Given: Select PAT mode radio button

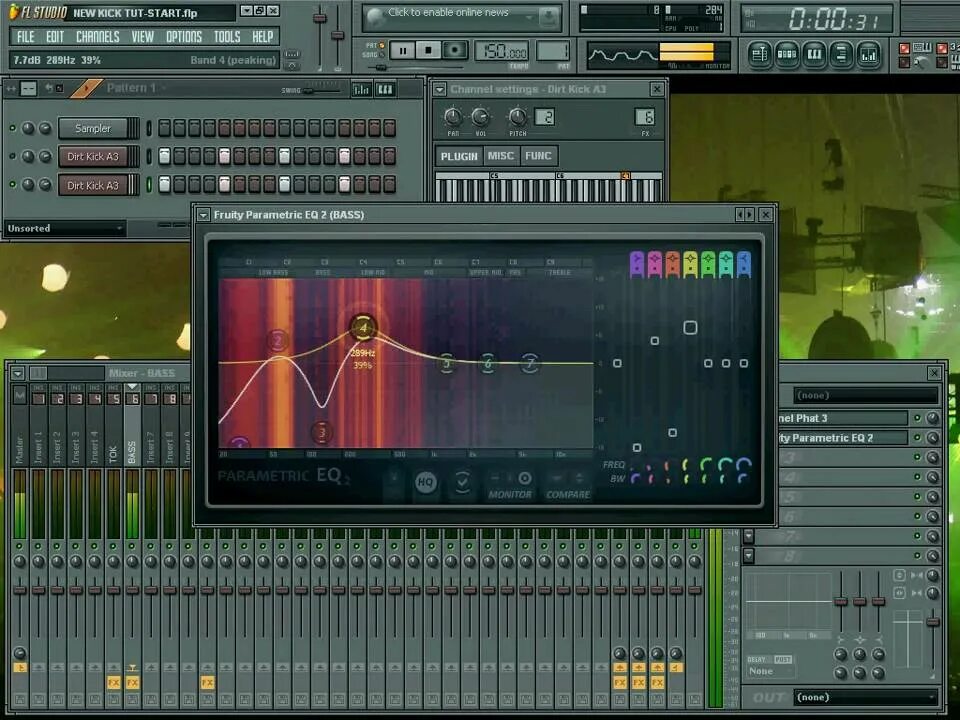Looking at the screenshot, I should (x=382, y=45).
